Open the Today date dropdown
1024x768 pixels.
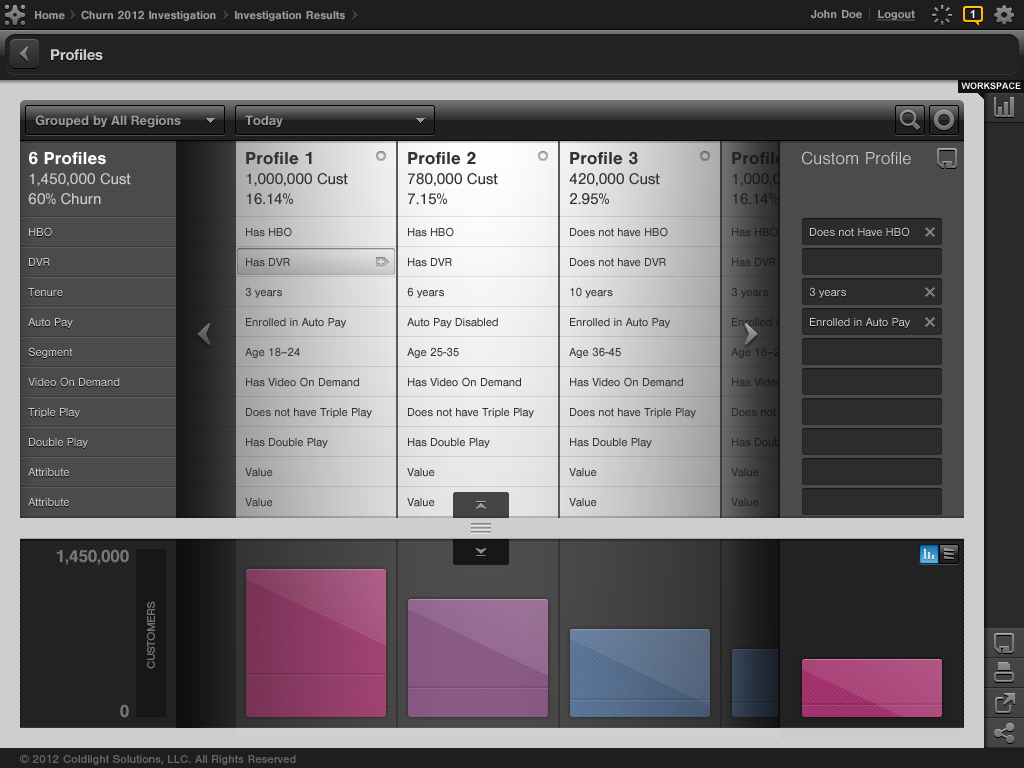click(335, 120)
